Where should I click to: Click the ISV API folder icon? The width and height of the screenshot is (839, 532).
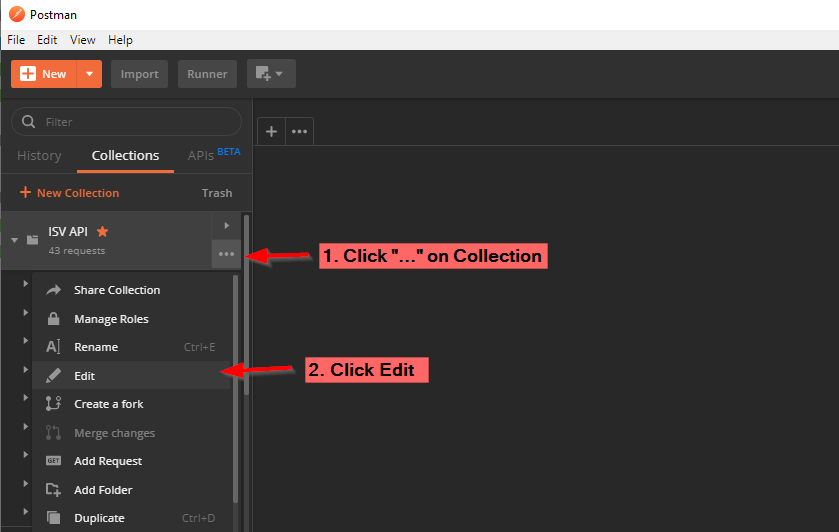click(33, 240)
